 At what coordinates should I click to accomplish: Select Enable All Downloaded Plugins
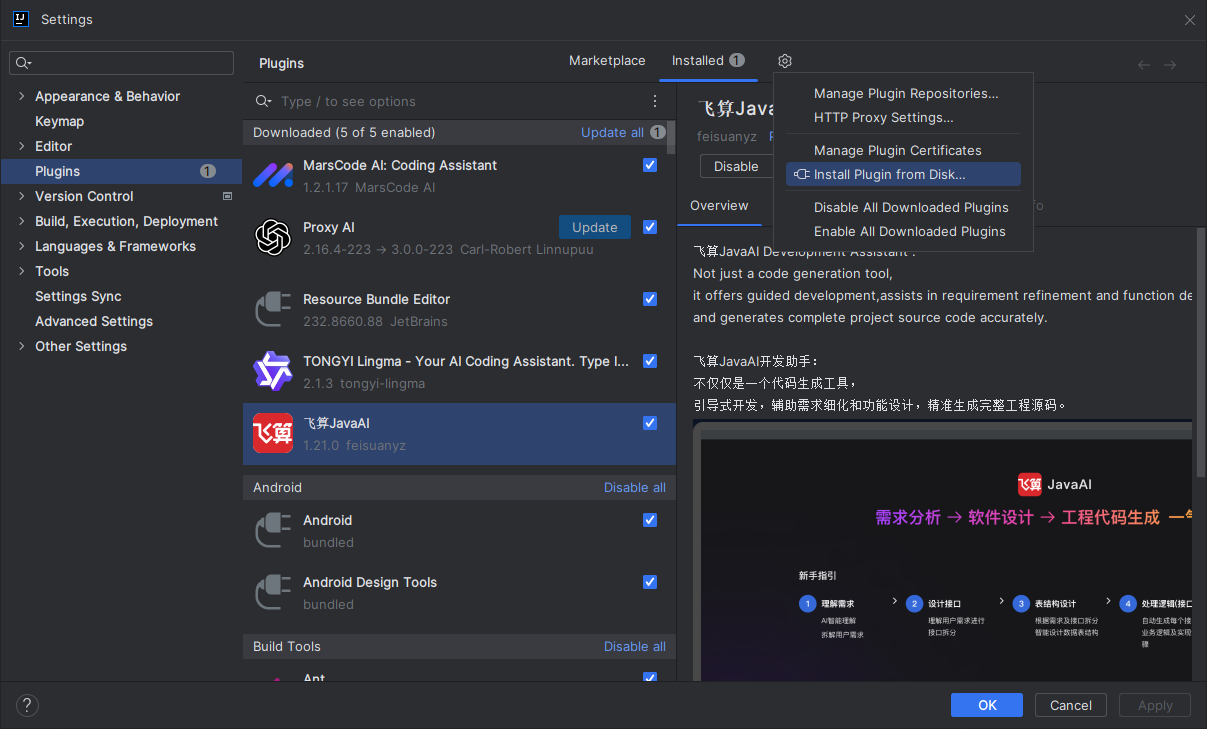pyautogui.click(x=910, y=231)
